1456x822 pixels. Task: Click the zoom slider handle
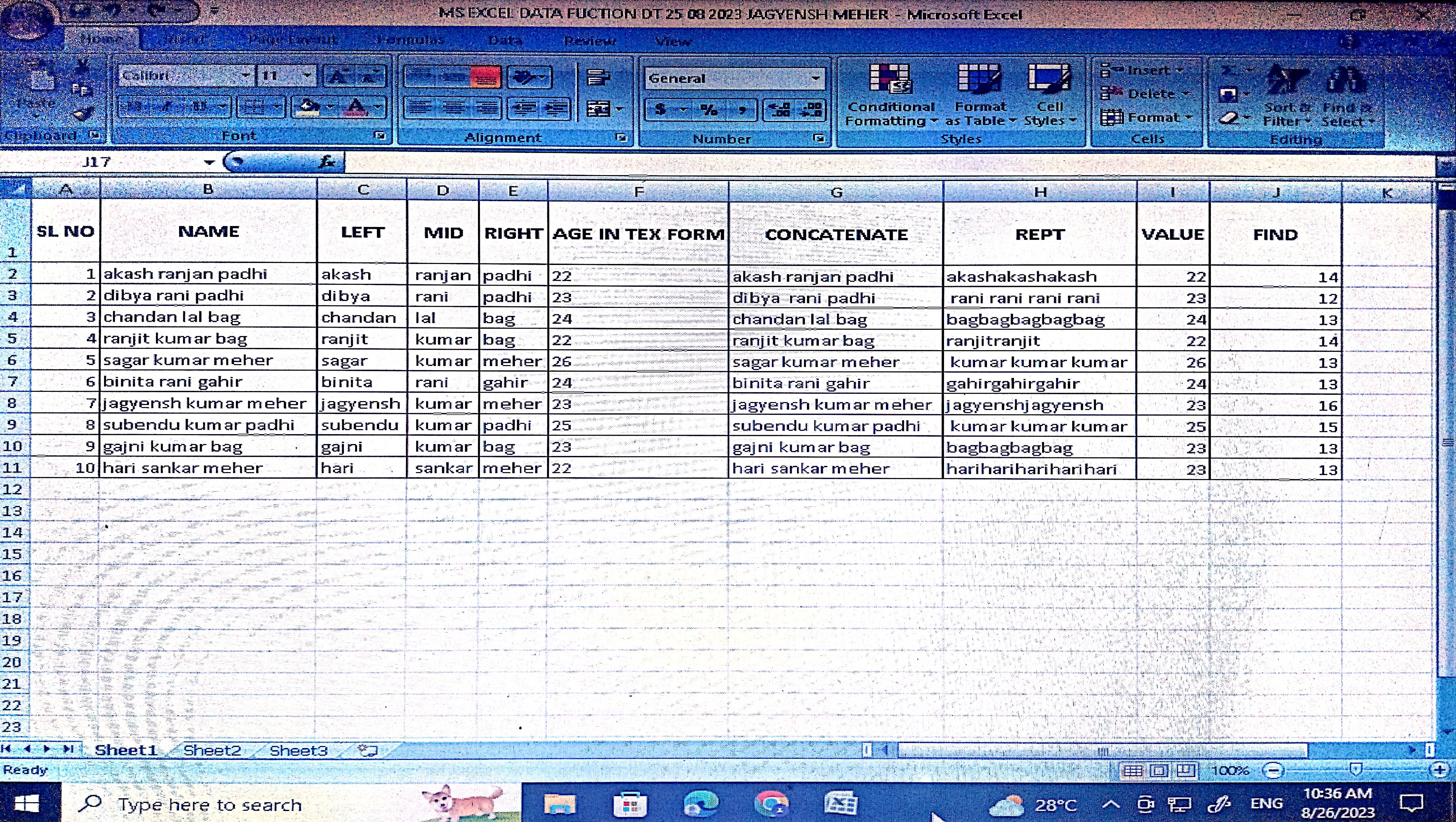point(1355,769)
